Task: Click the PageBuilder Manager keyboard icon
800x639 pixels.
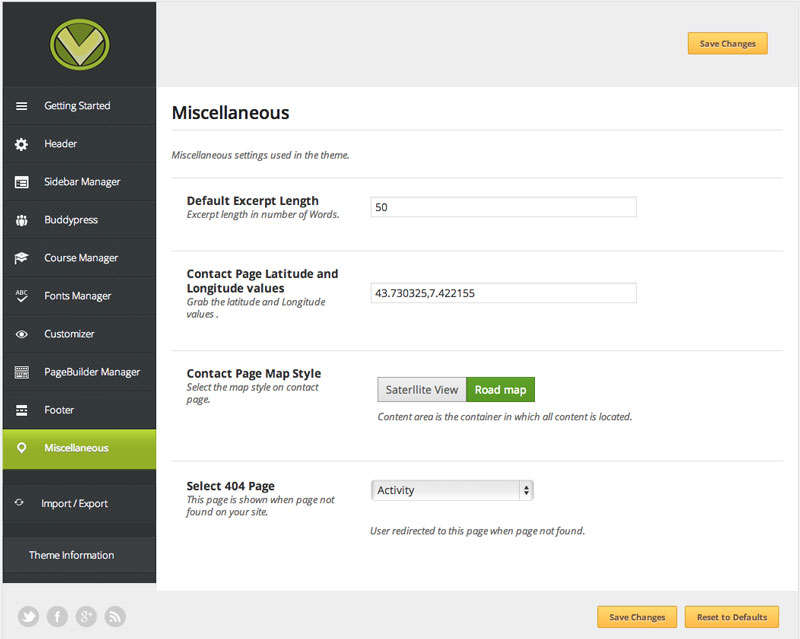Action: click(x=21, y=372)
